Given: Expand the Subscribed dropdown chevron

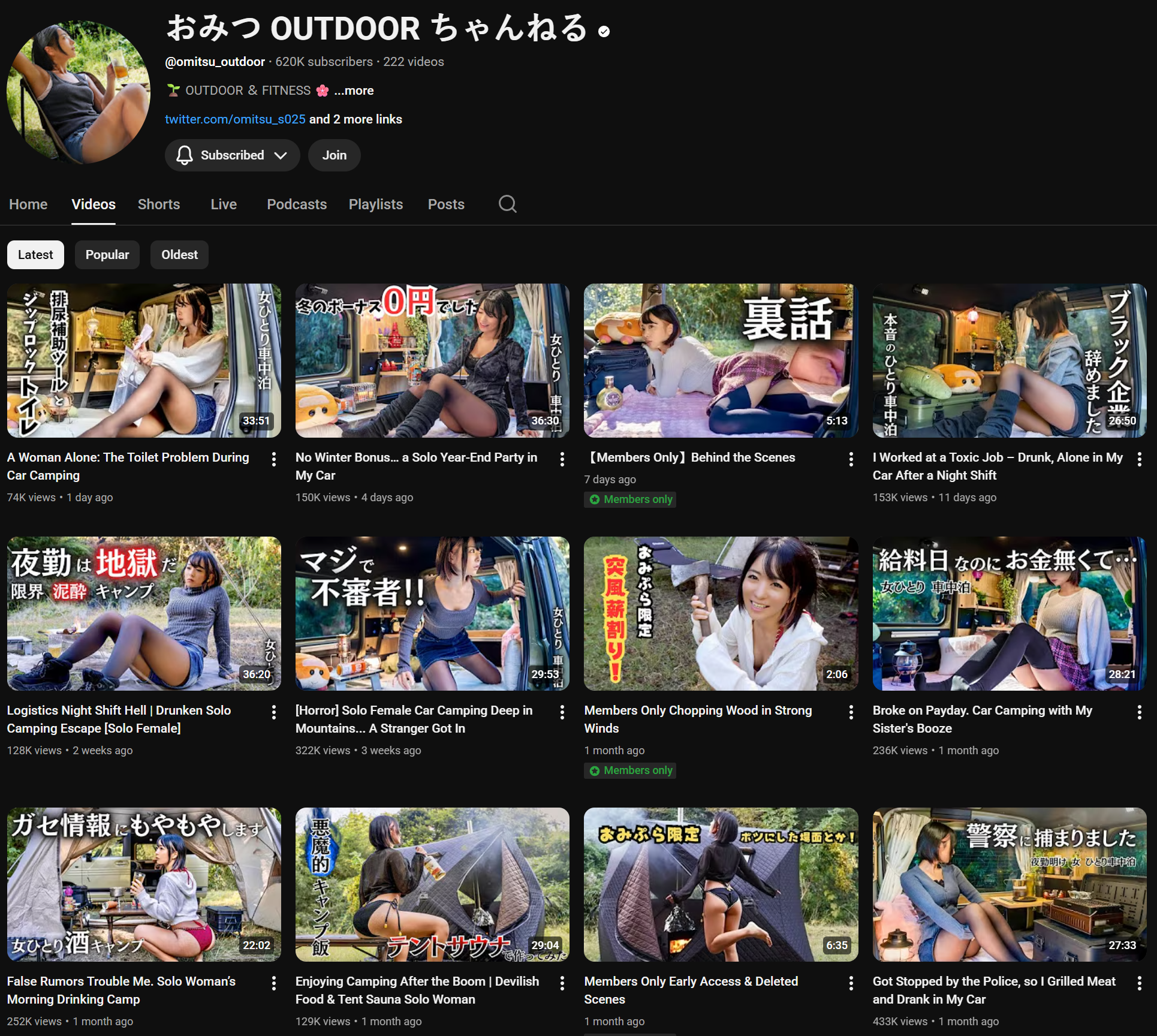Looking at the screenshot, I should point(281,155).
